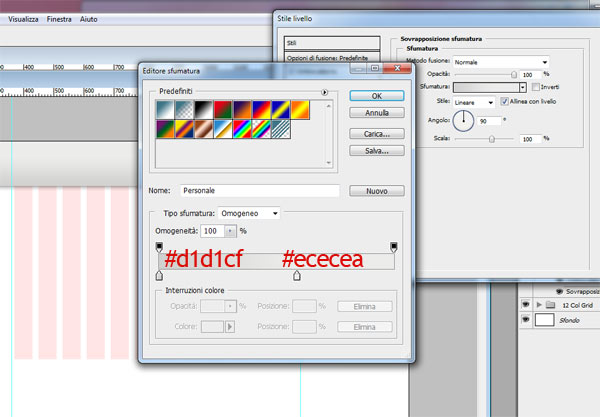Click the Angolo dial control

[x=463, y=121]
